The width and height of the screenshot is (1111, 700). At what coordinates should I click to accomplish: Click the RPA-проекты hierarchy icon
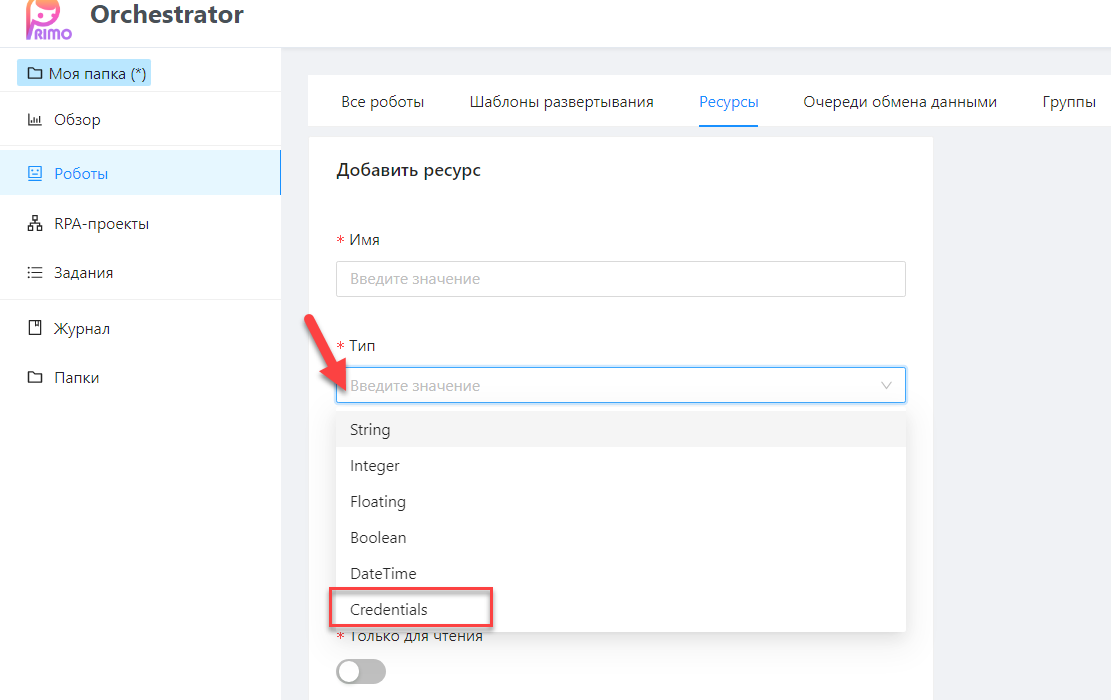(35, 224)
